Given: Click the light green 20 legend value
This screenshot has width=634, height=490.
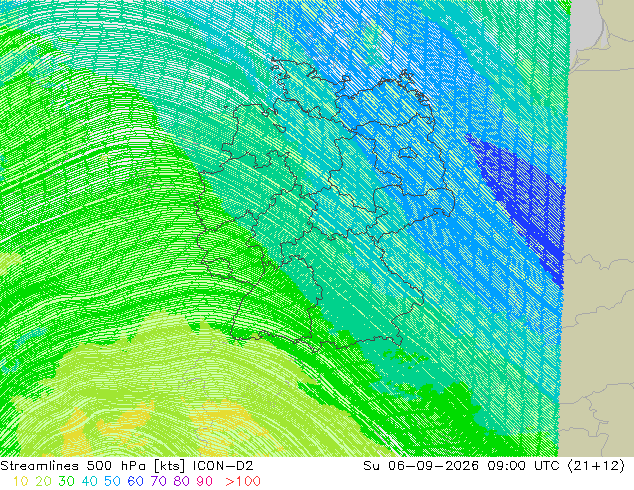Looking at the screenshot, I should point(43,481).
